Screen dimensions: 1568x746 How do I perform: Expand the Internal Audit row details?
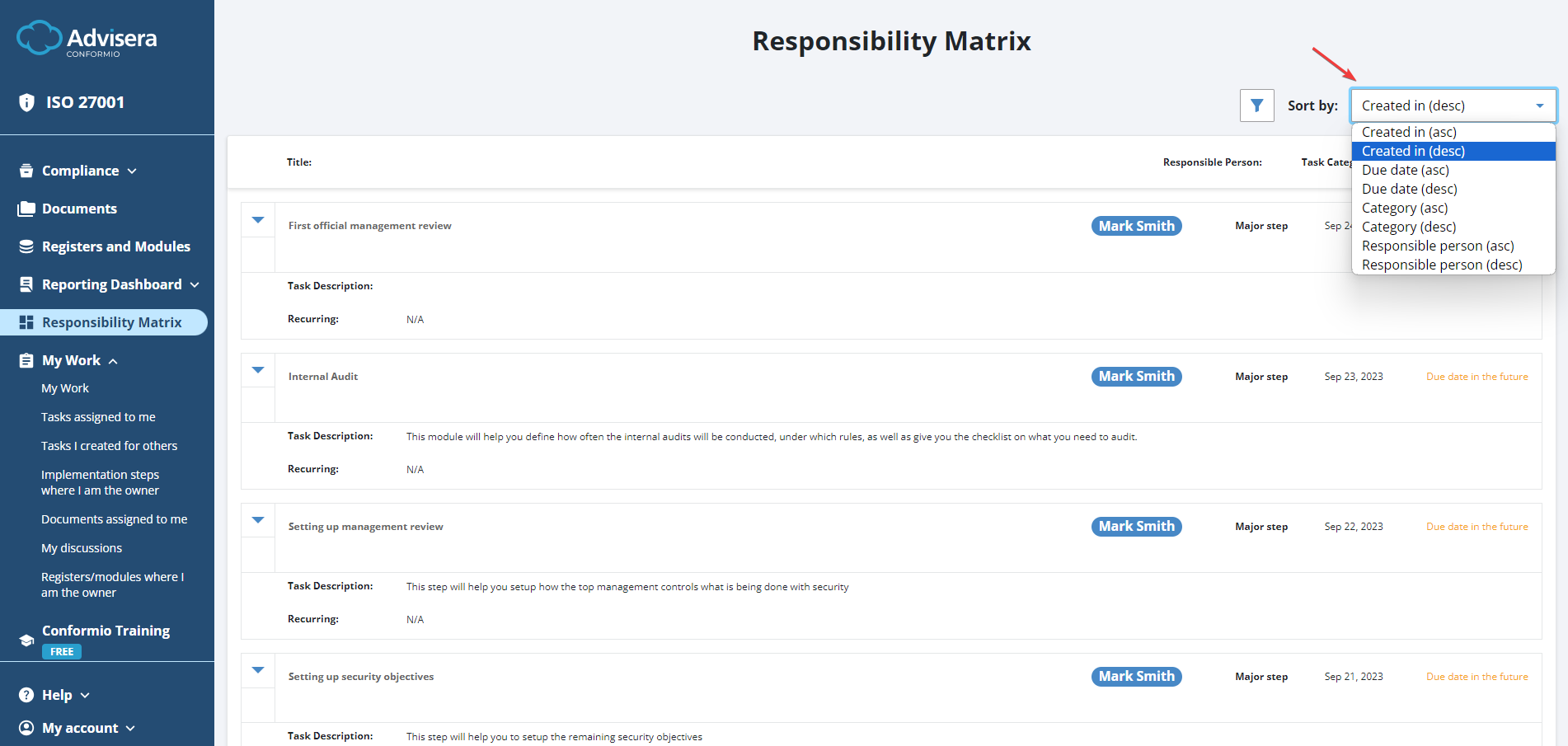pos(258,370)
